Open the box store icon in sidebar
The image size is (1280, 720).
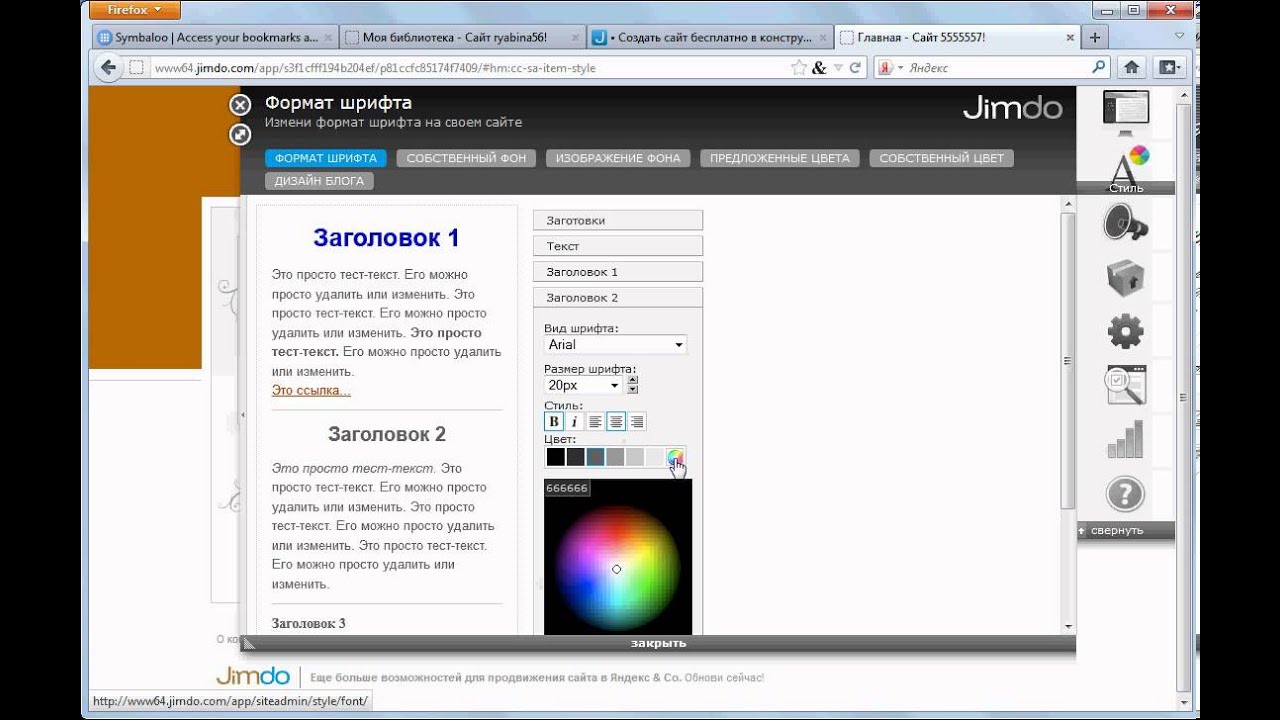(x=1126, y=278)
